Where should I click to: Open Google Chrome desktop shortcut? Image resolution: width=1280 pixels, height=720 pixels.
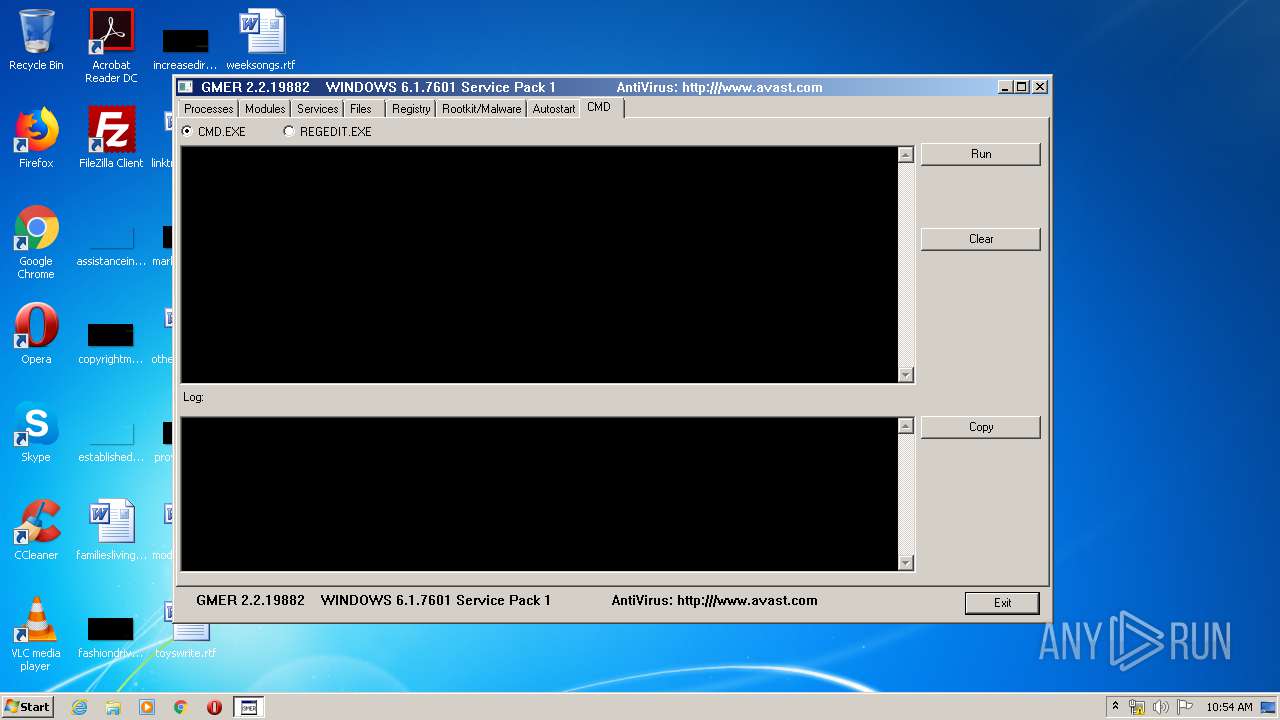36,242
